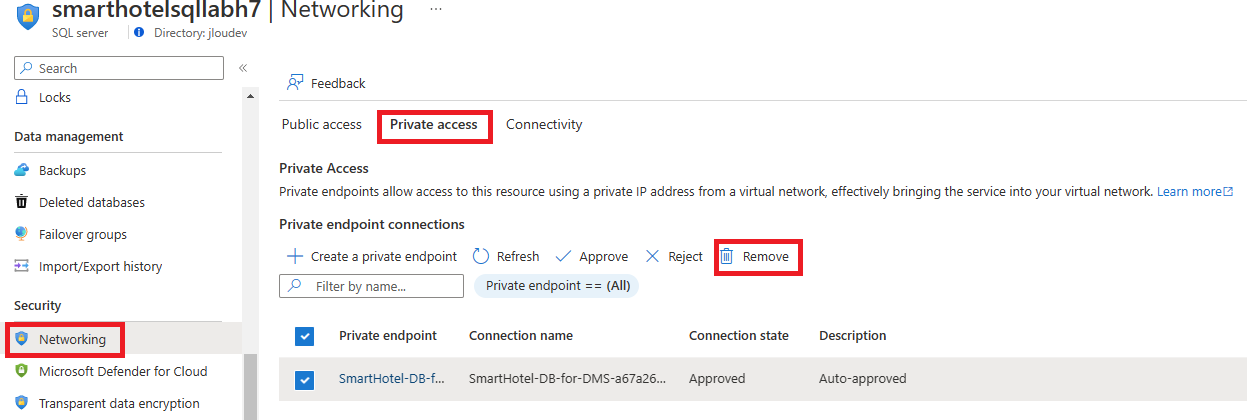Sort by Connection name column header

(521, 335)
